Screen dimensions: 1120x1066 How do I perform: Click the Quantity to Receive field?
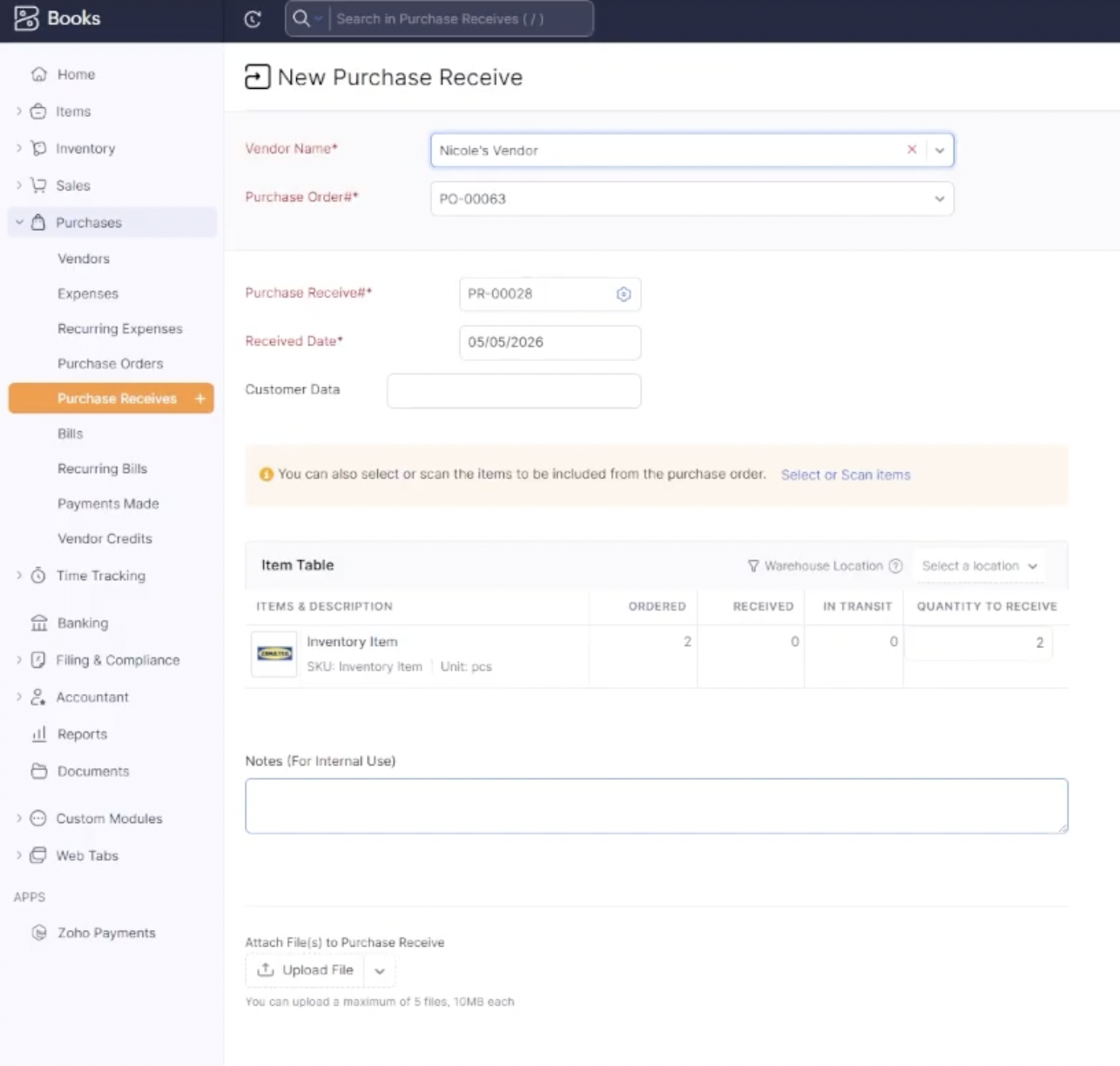978,643
